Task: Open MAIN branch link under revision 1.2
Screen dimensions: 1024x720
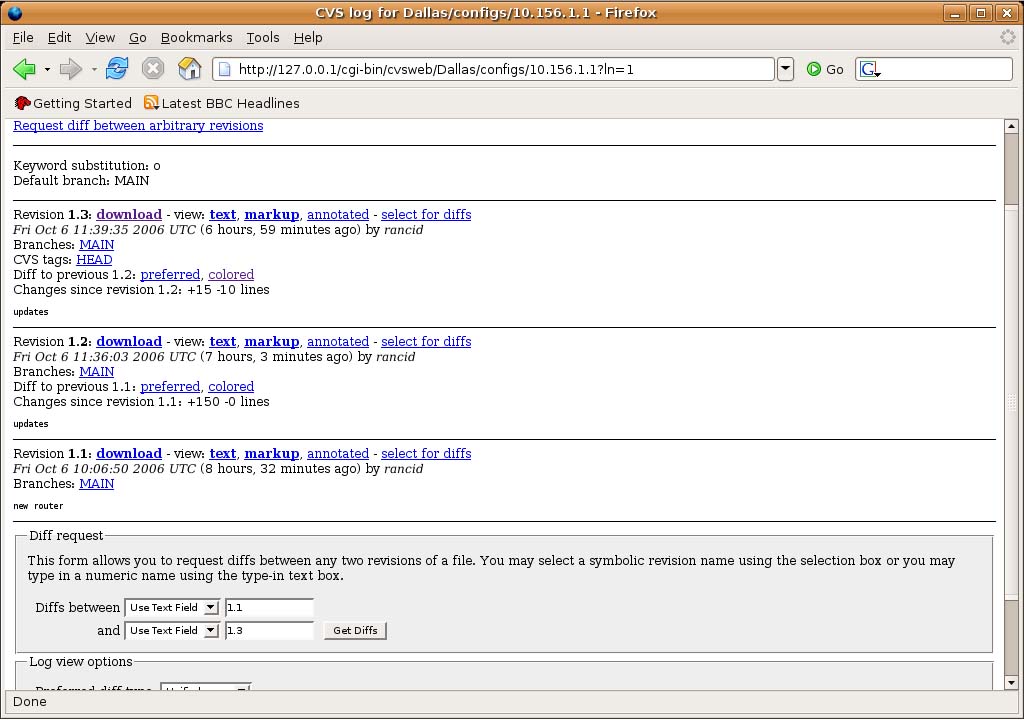Action: pyautogui.click(x=97, y=371)
